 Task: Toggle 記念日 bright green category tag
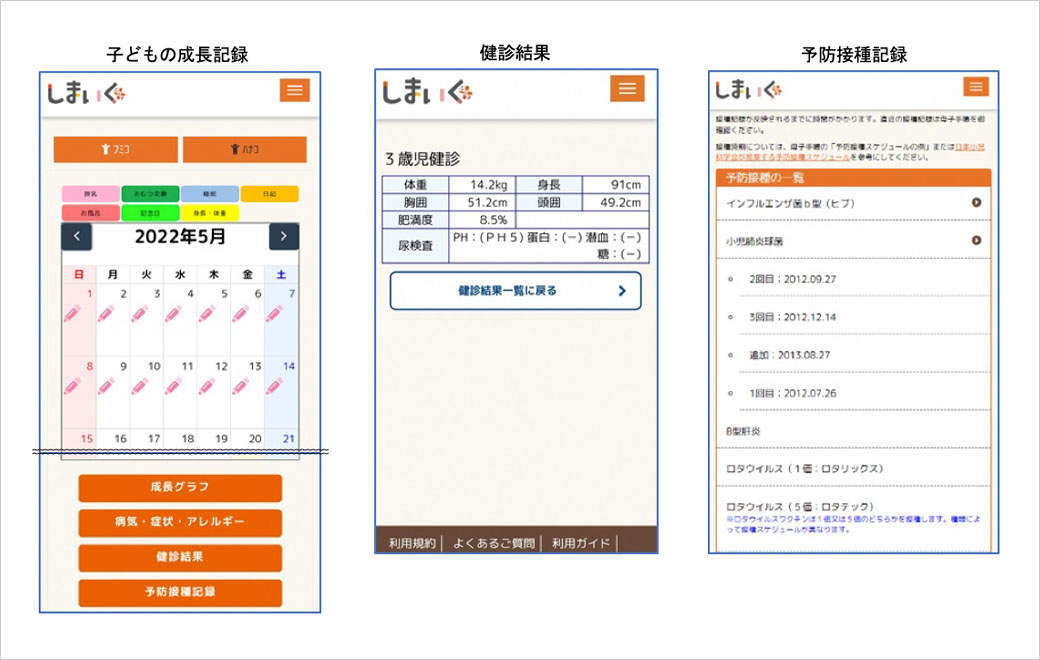click(x=151, y=213)
